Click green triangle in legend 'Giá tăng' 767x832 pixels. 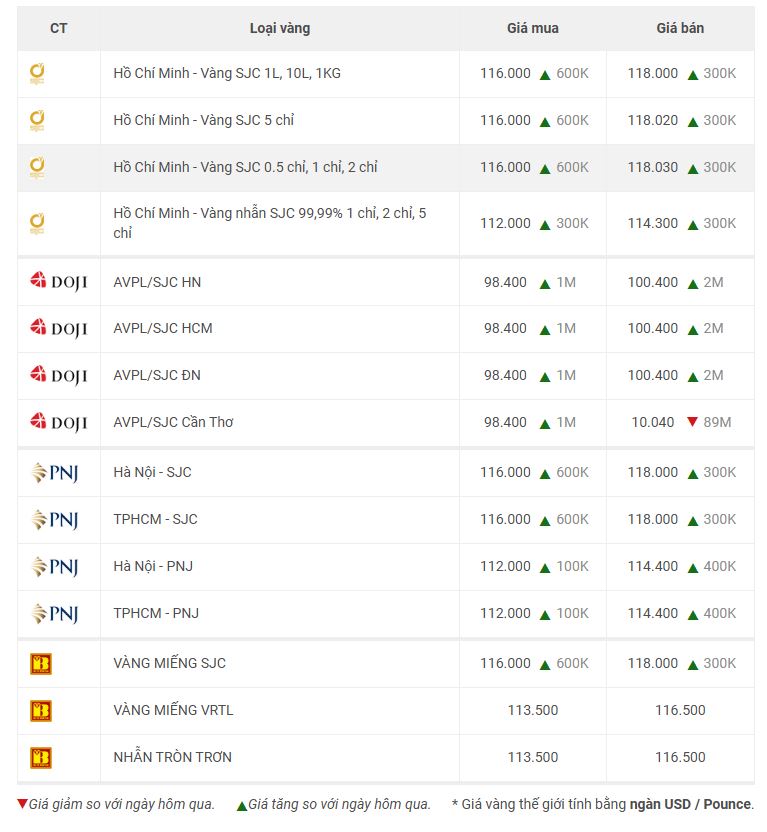tap(242, 806)
